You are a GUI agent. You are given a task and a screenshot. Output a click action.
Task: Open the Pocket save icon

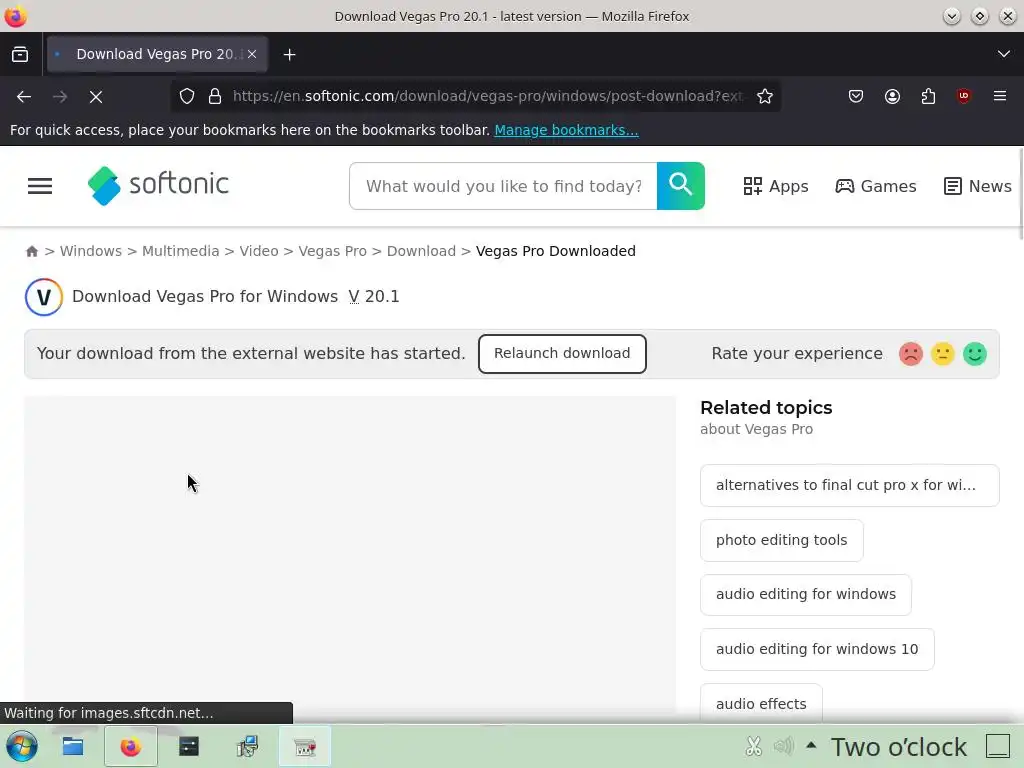click(856, 97)
